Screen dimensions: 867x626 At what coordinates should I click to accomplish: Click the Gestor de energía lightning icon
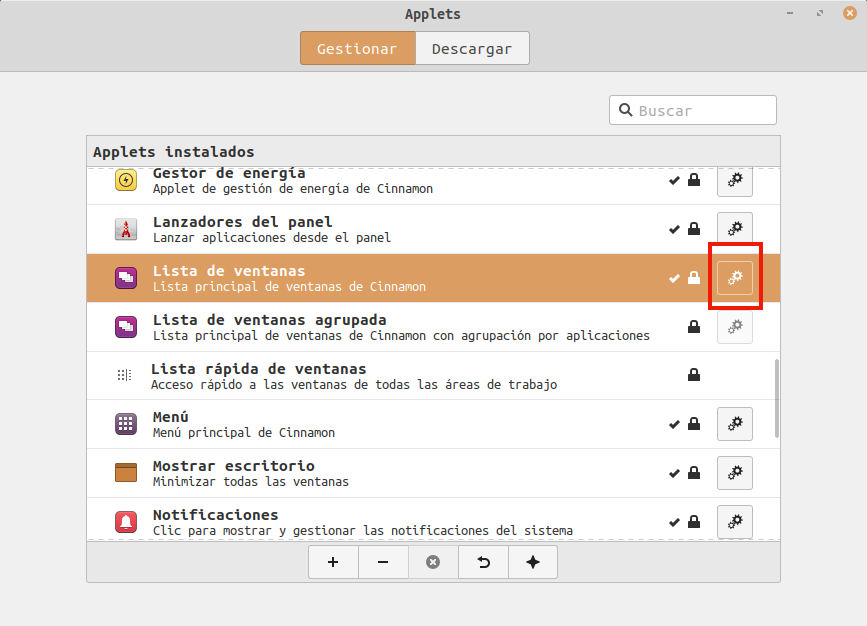pos(126,180)
